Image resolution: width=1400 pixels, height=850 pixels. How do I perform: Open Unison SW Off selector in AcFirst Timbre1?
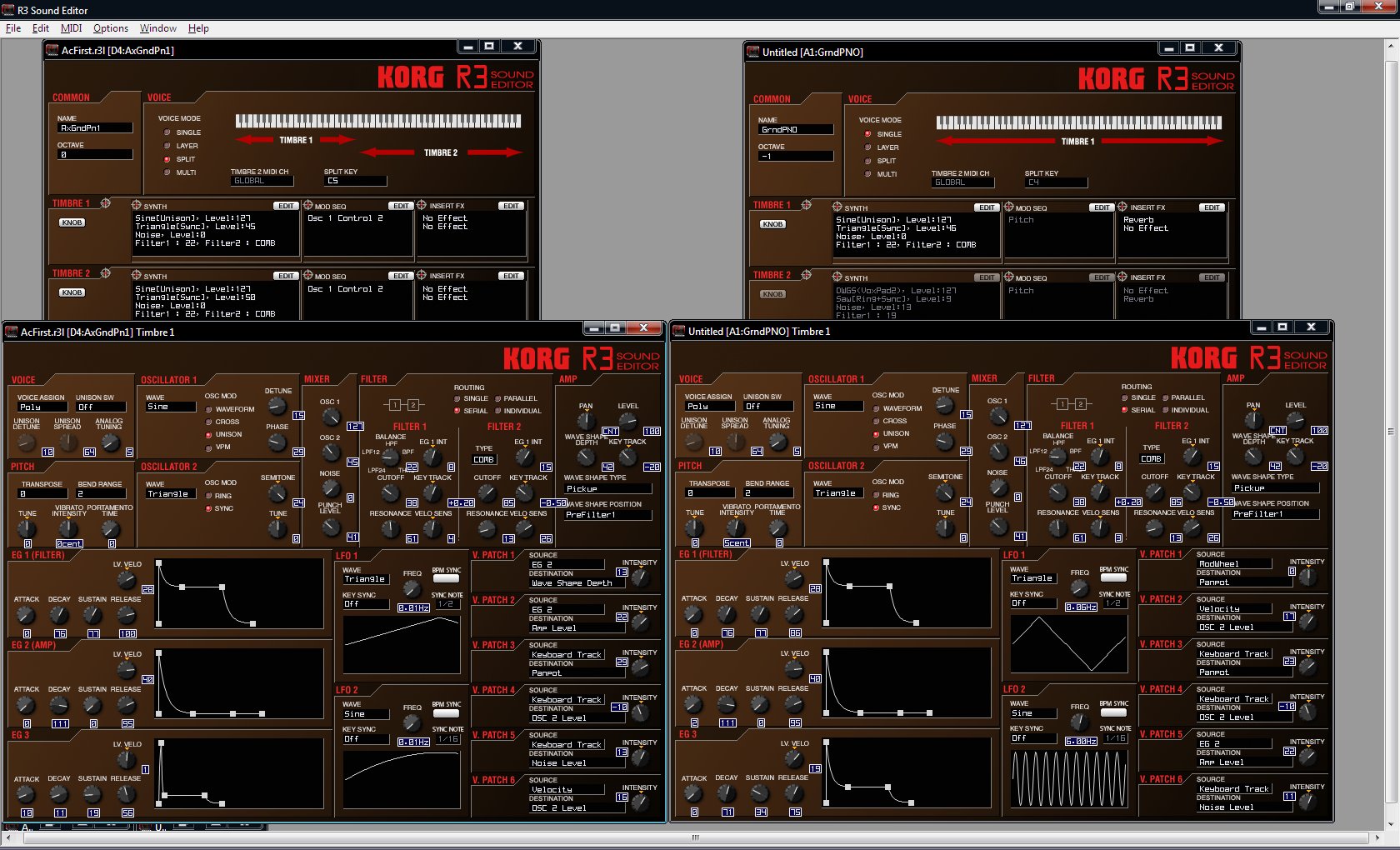101,407
